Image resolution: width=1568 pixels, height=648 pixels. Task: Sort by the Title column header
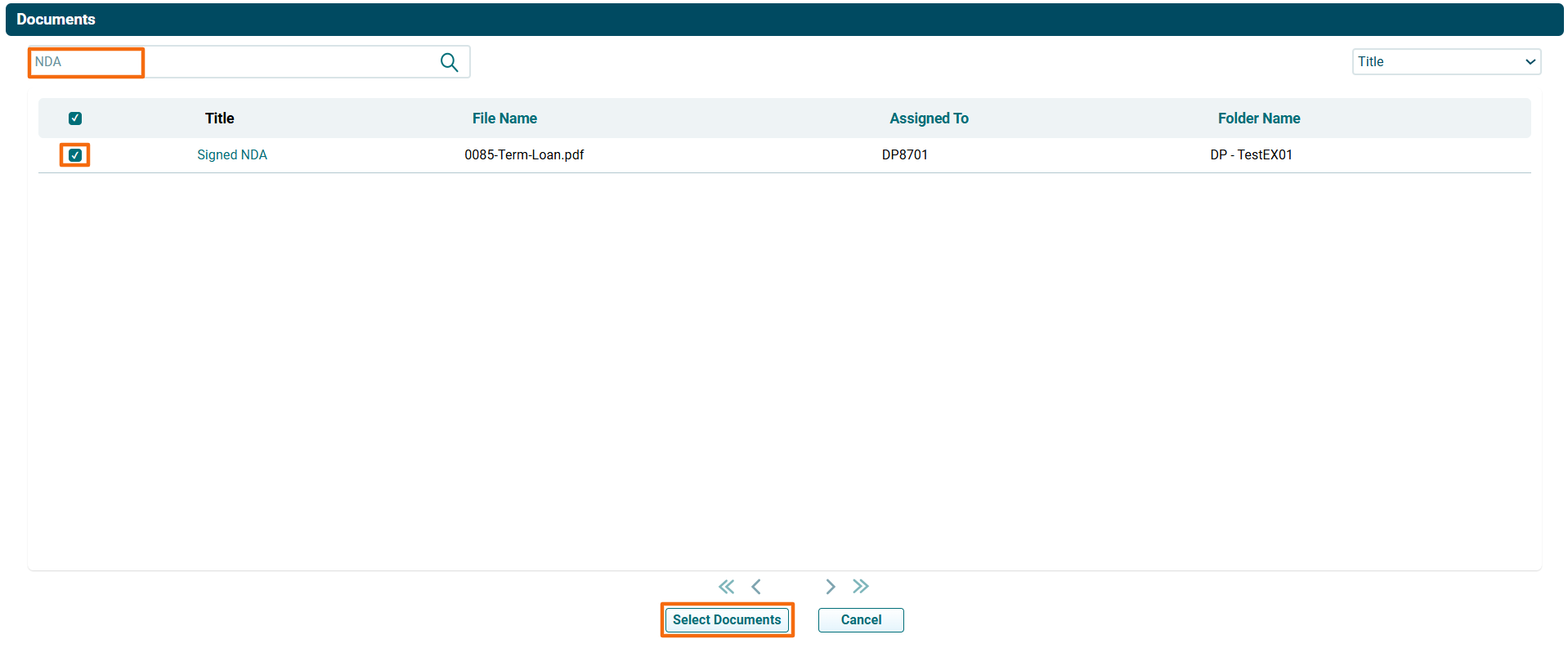click(219, 118)
